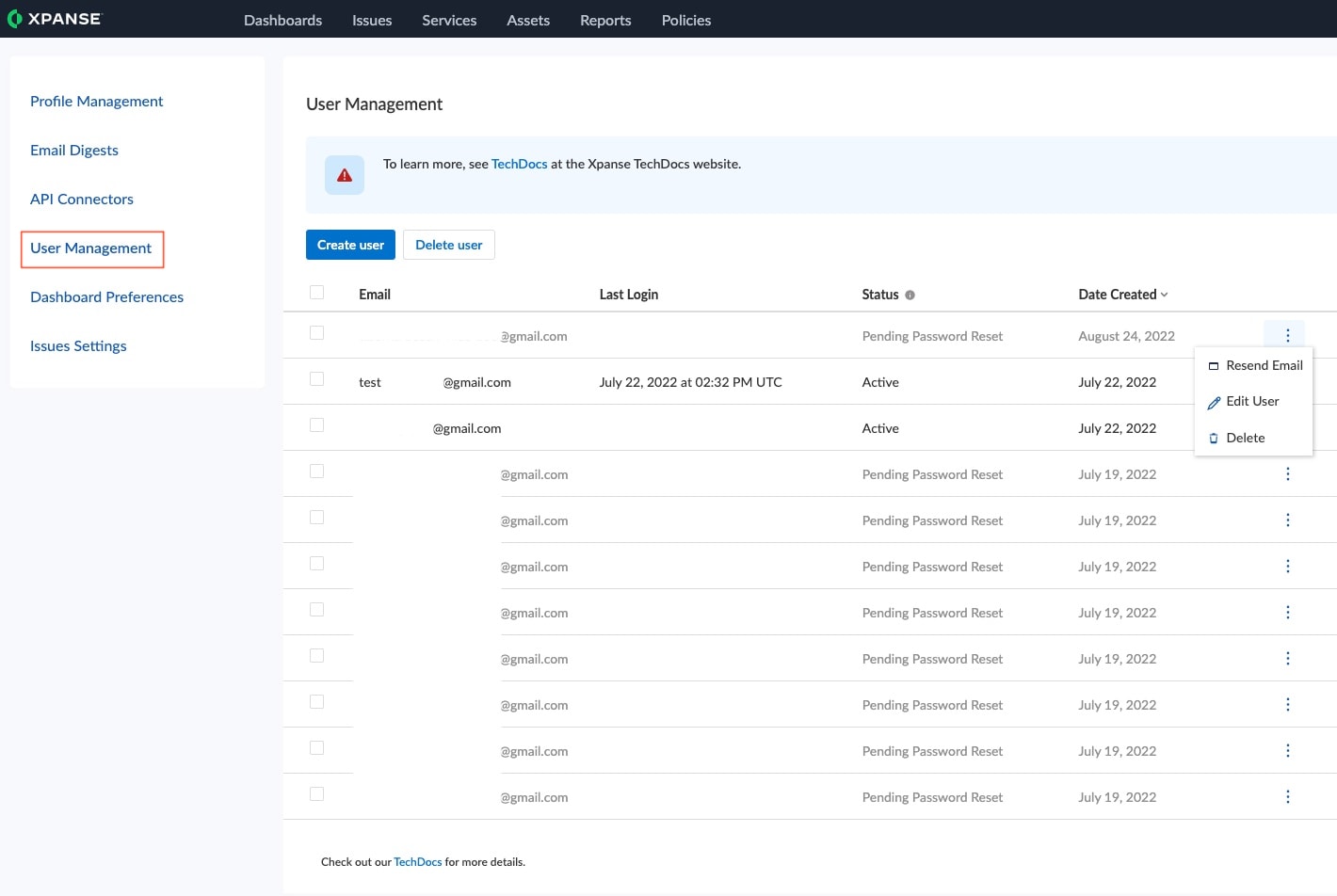Open API Connectors in the sidebar
1337x896 pixels.
(82, 200)
